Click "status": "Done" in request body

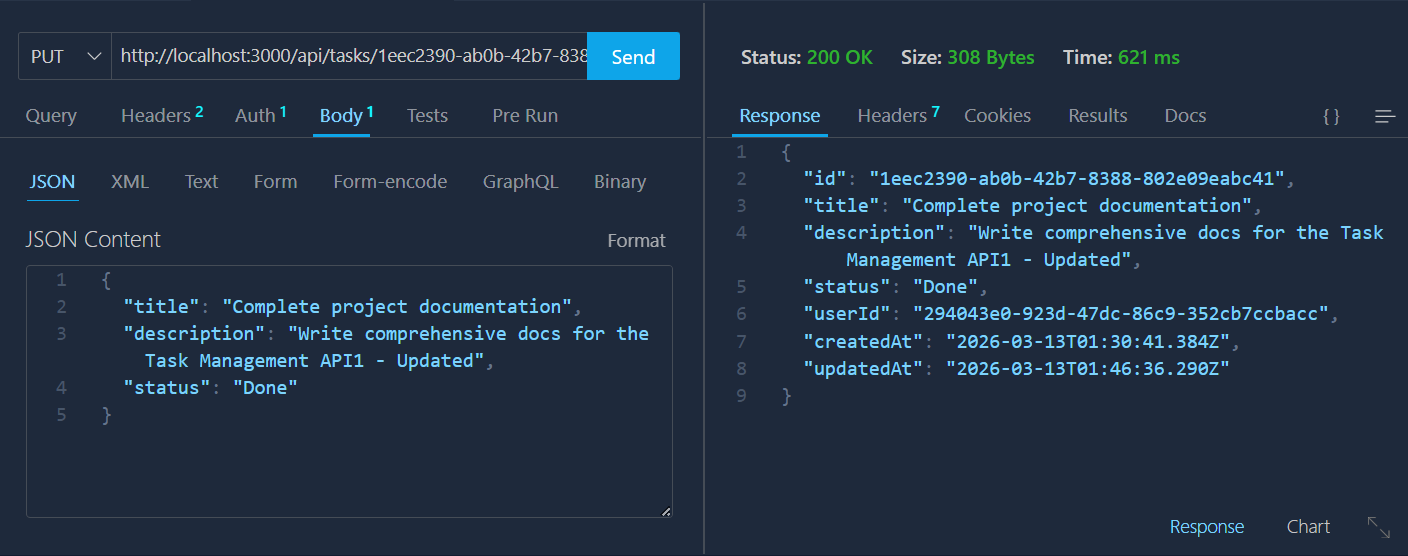211,388
